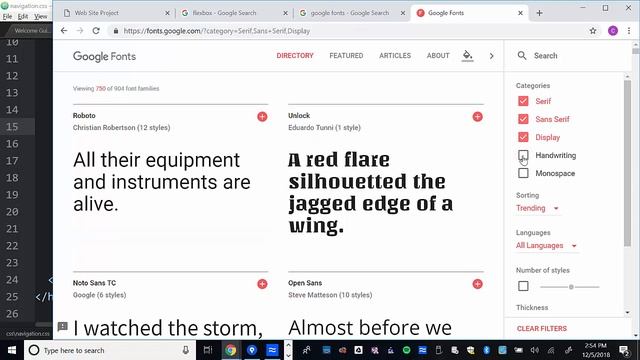The width and height of the screenshot is (640, 360).
Task: Check the Handwriting category checkbox
Action: 523,155
